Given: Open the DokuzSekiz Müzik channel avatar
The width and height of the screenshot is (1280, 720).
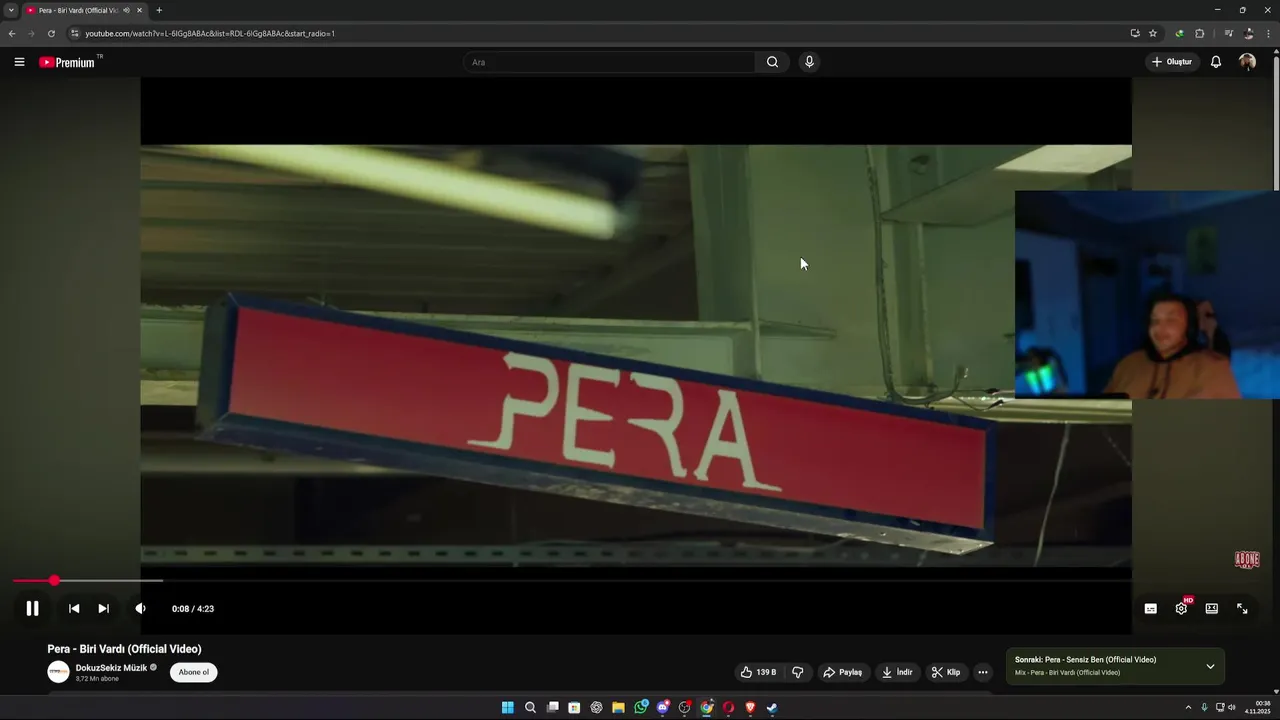Looking at the screenshot, I should (x=59, y=672).
